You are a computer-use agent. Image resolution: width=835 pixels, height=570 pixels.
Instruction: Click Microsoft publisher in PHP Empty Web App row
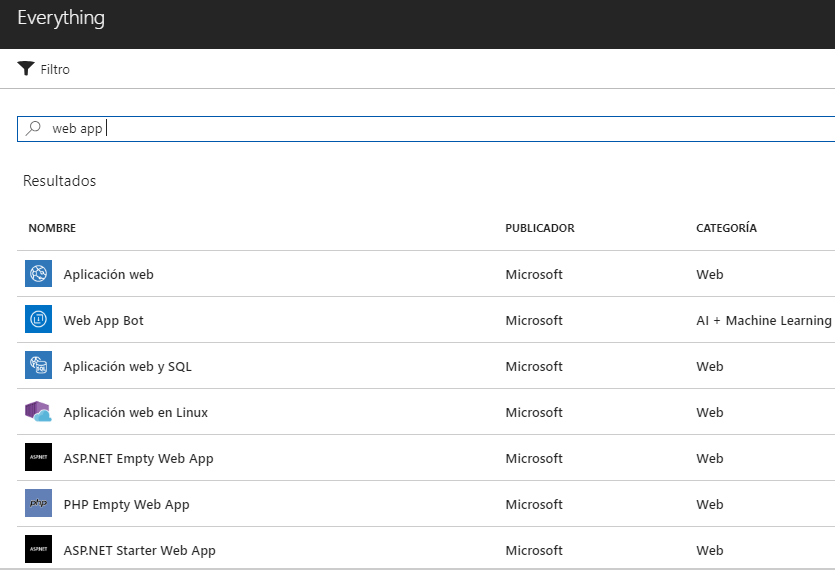534,504
